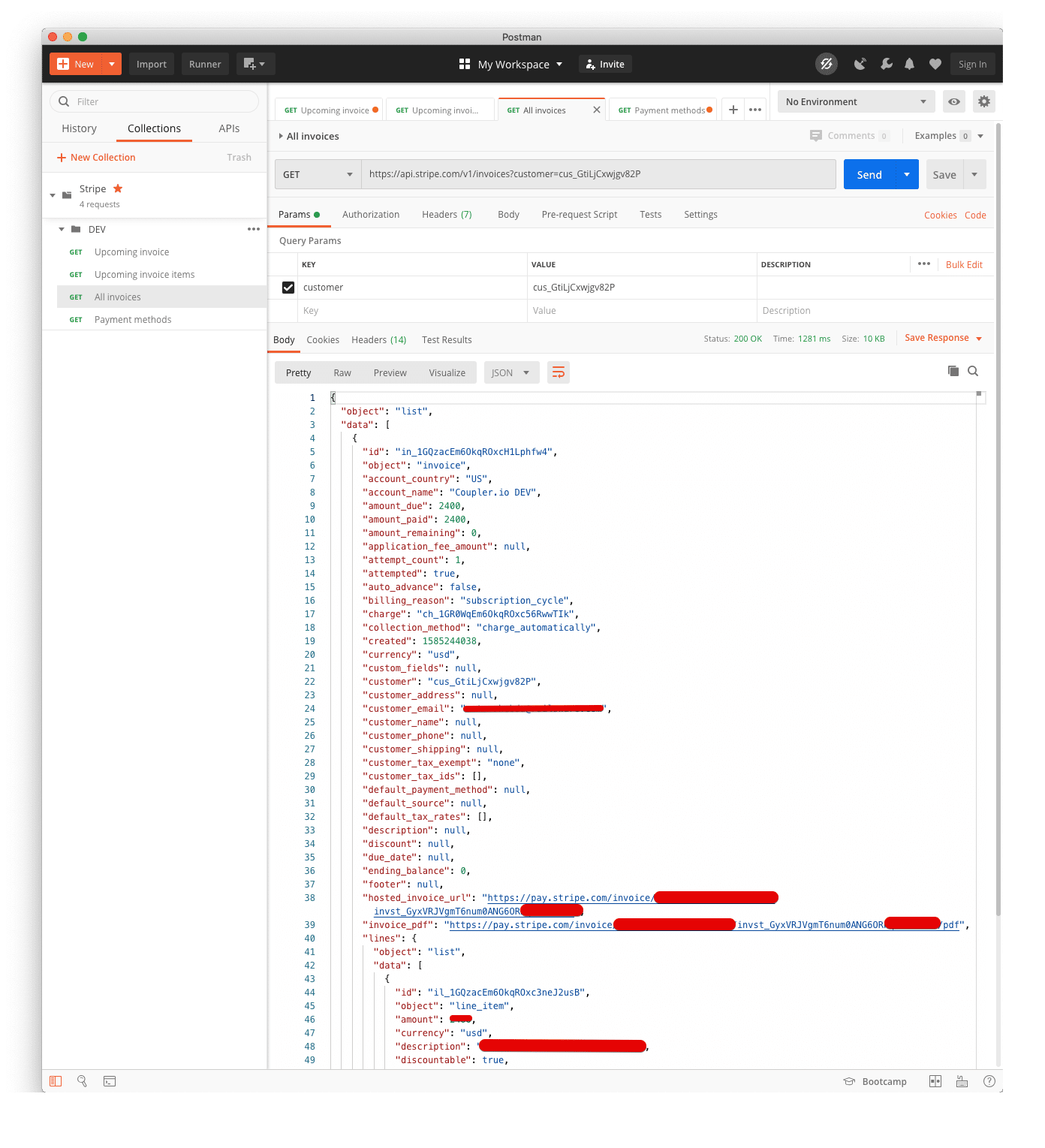
Task: Switch to the History tab
Action: tap(79, 128)
